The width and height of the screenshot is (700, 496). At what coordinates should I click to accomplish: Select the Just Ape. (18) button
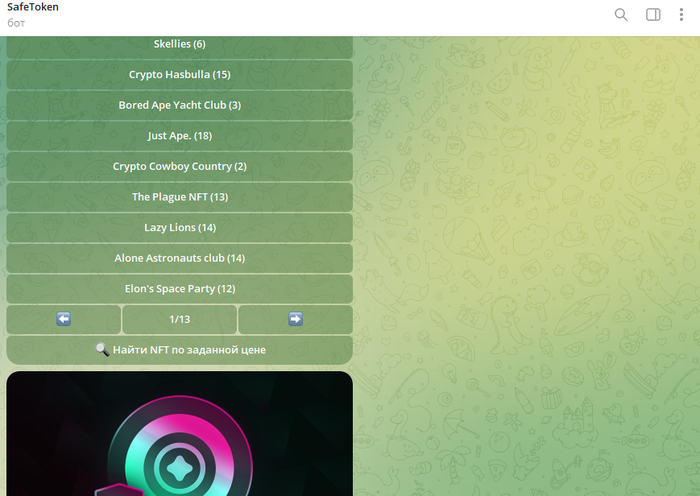179,136
